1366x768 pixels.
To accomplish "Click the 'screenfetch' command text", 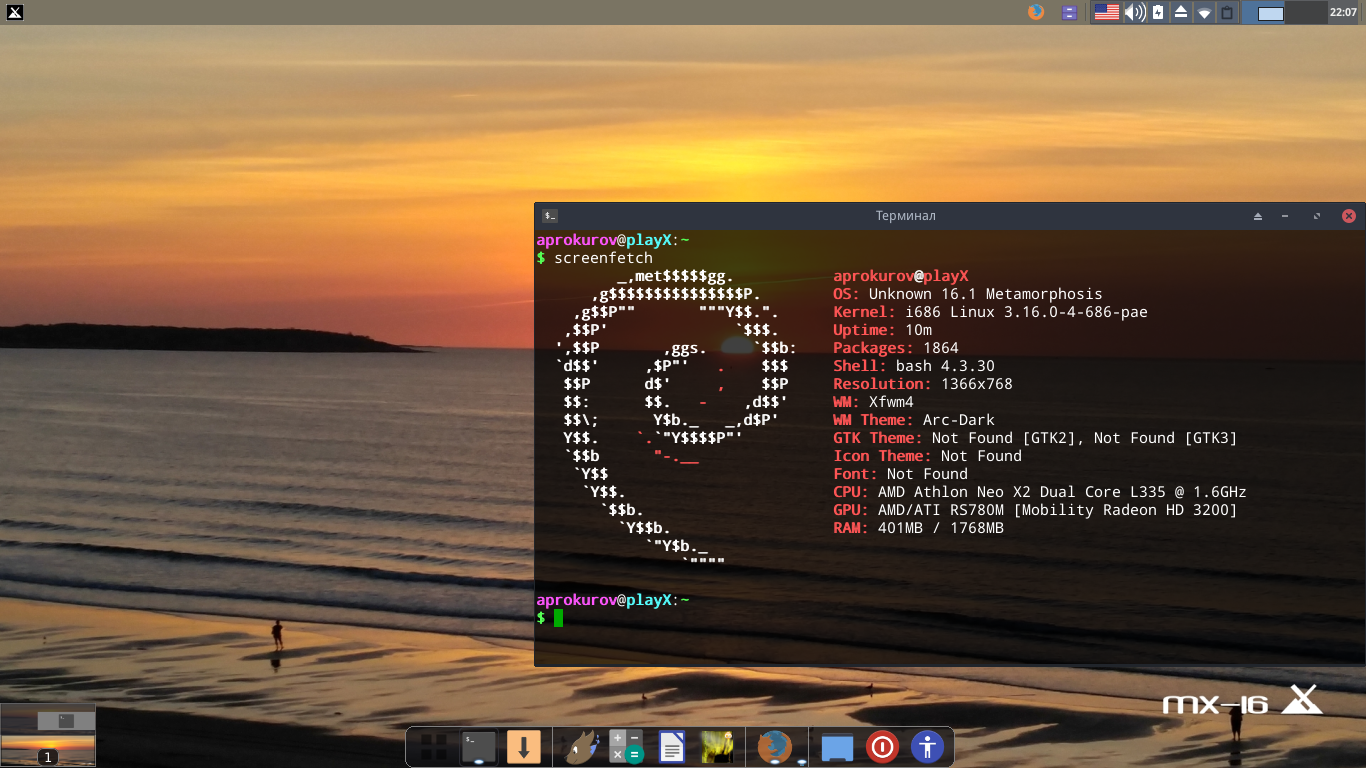I will (x=603, y=258).
